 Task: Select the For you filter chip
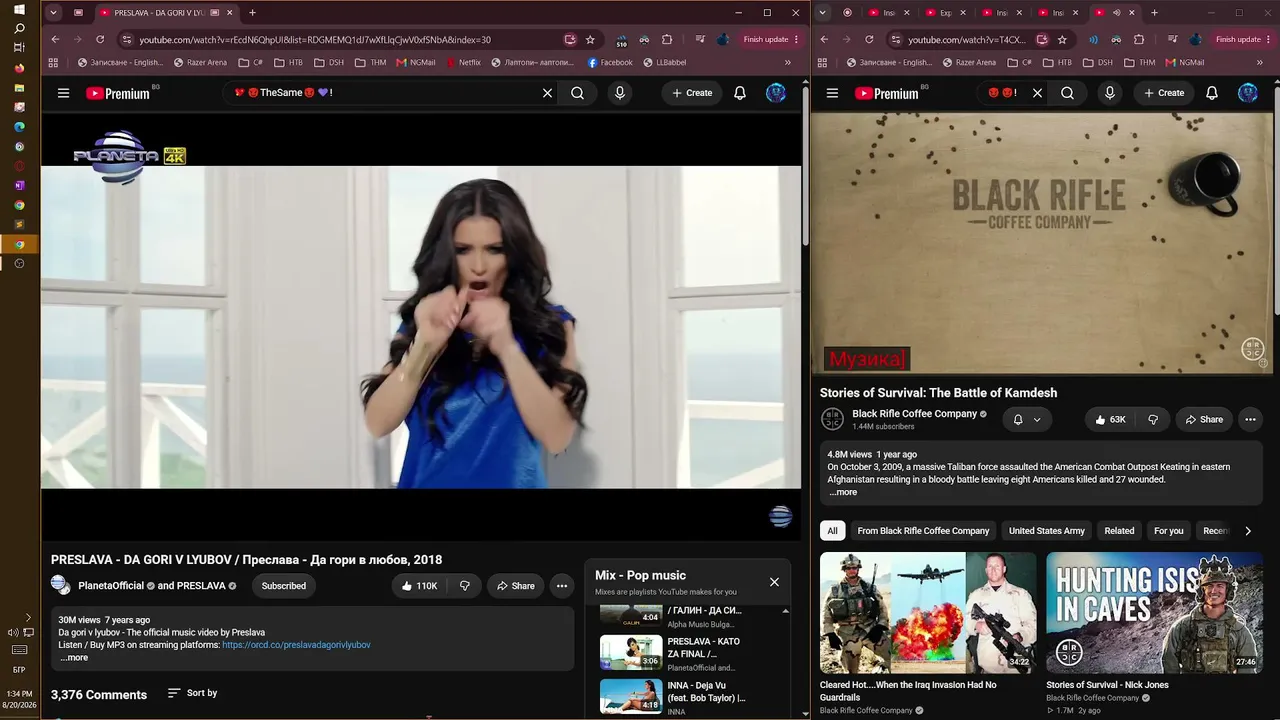(x=1168, y=531)
